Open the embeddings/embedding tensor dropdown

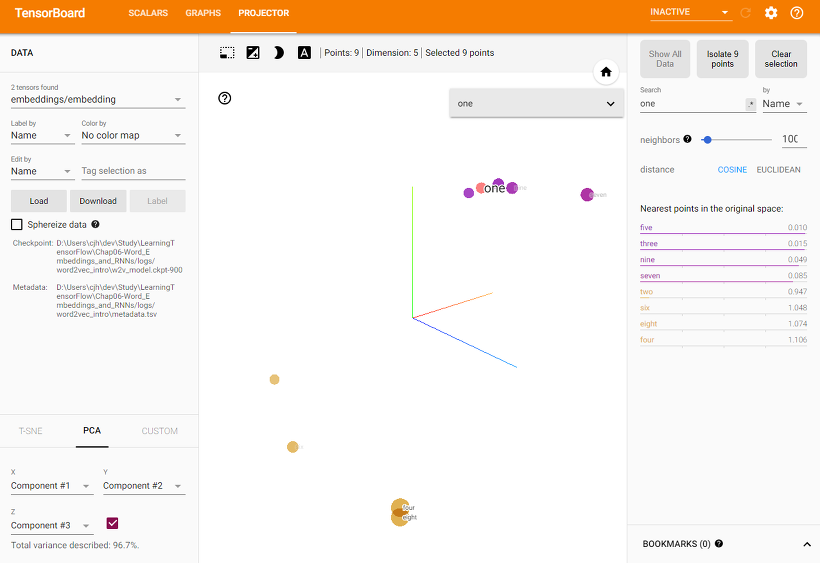98,99
